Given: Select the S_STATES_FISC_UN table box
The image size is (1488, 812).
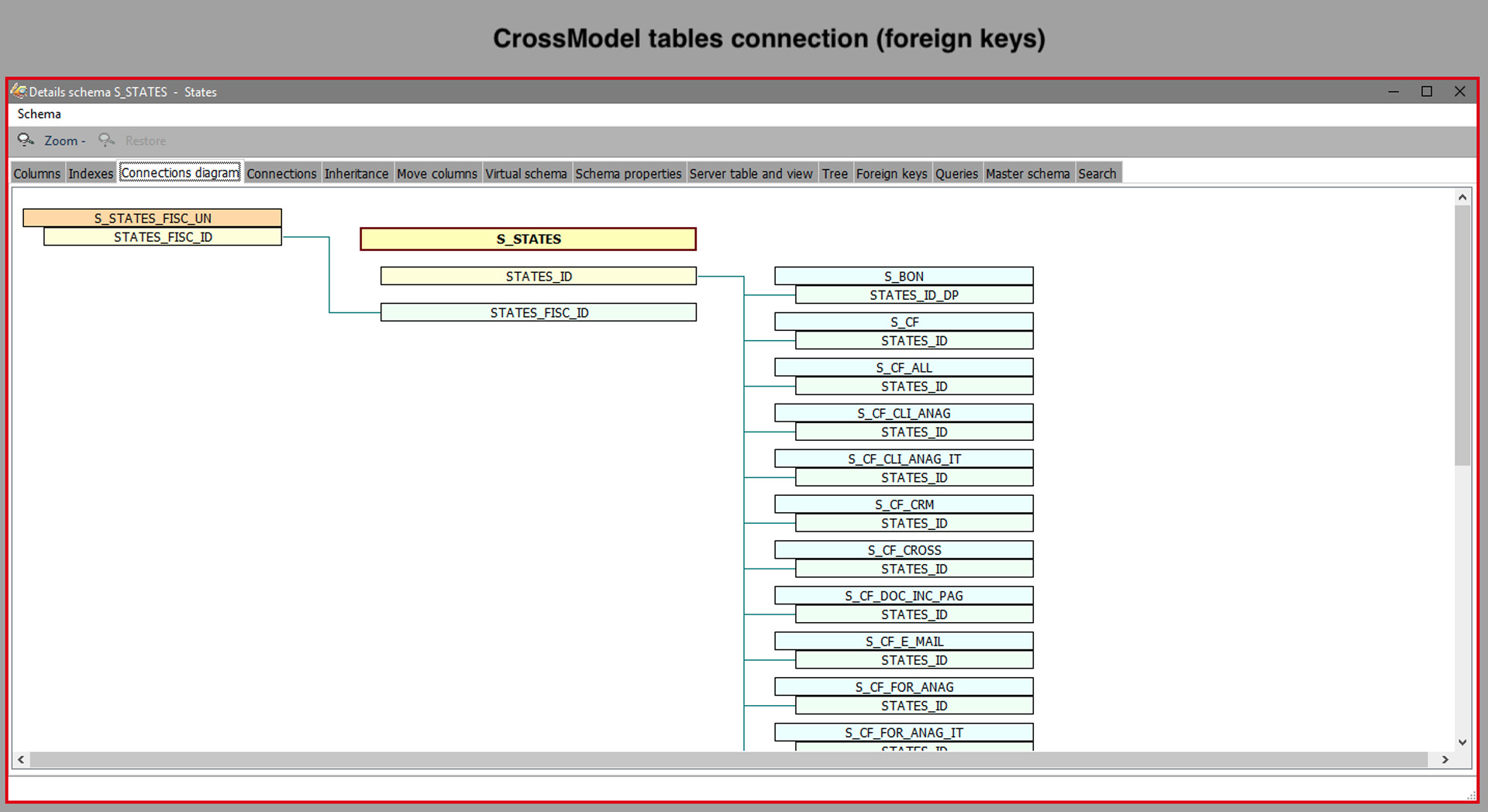Looking at the screenshot, I should pyautogui.click(x=153, y=218).
